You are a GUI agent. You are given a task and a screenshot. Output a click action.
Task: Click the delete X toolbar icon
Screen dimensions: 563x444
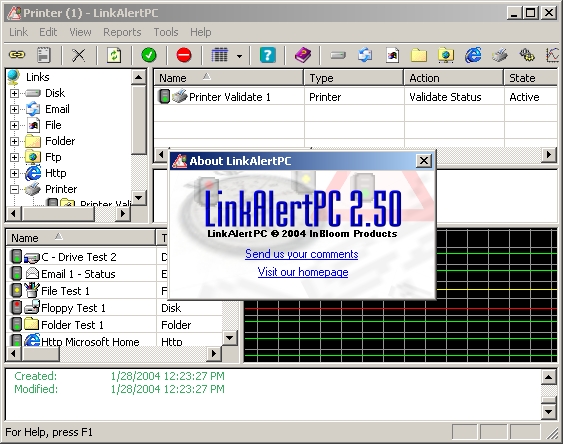79,55
